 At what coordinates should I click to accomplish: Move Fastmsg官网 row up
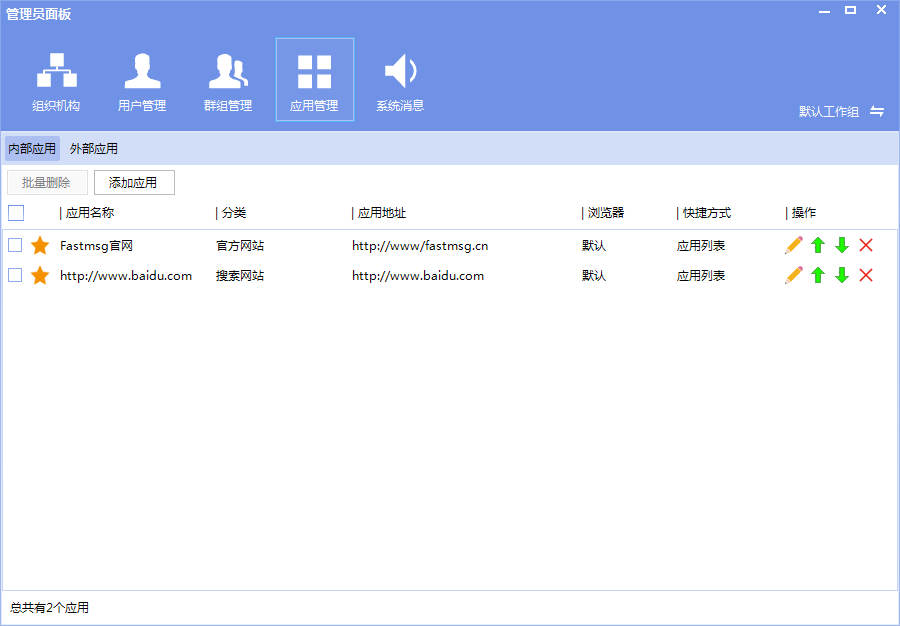pos(818,246)
